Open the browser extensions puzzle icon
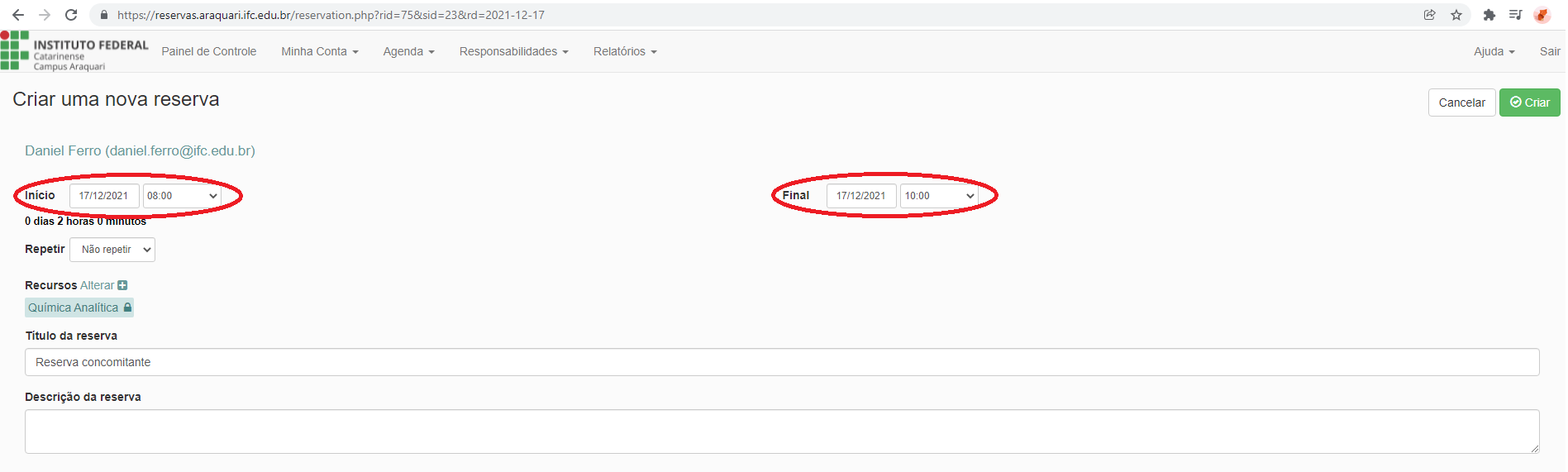The height and width of the screenshot is (472, 1568). coord(1489,15)
